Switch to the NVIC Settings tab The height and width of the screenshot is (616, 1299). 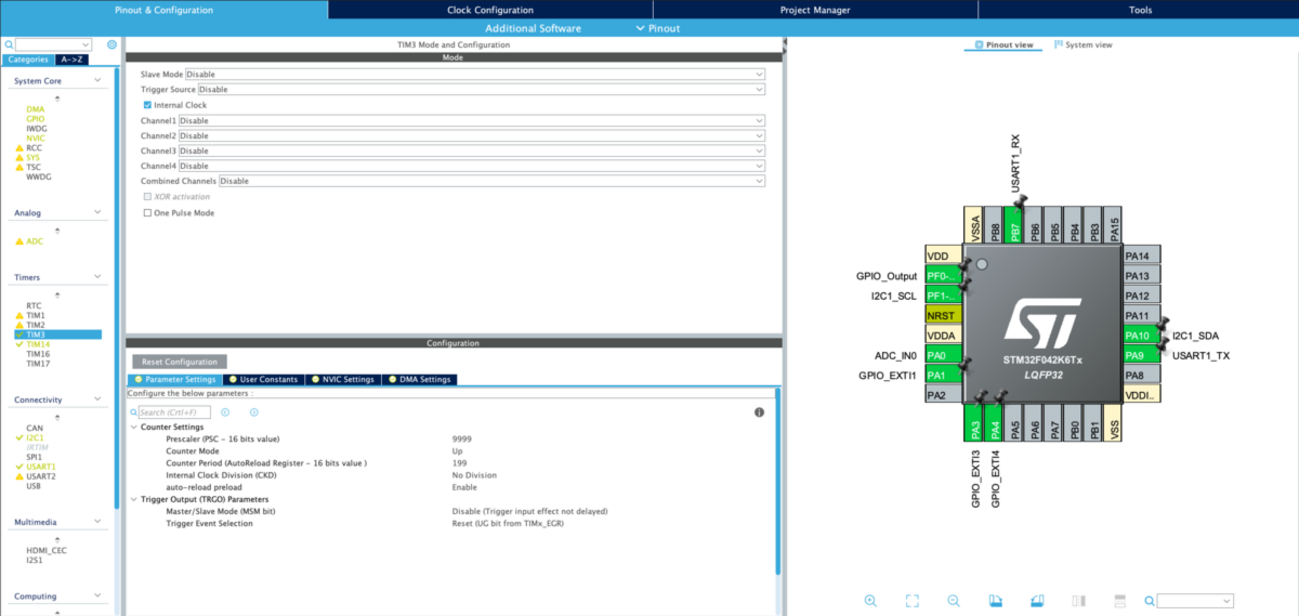343,380
